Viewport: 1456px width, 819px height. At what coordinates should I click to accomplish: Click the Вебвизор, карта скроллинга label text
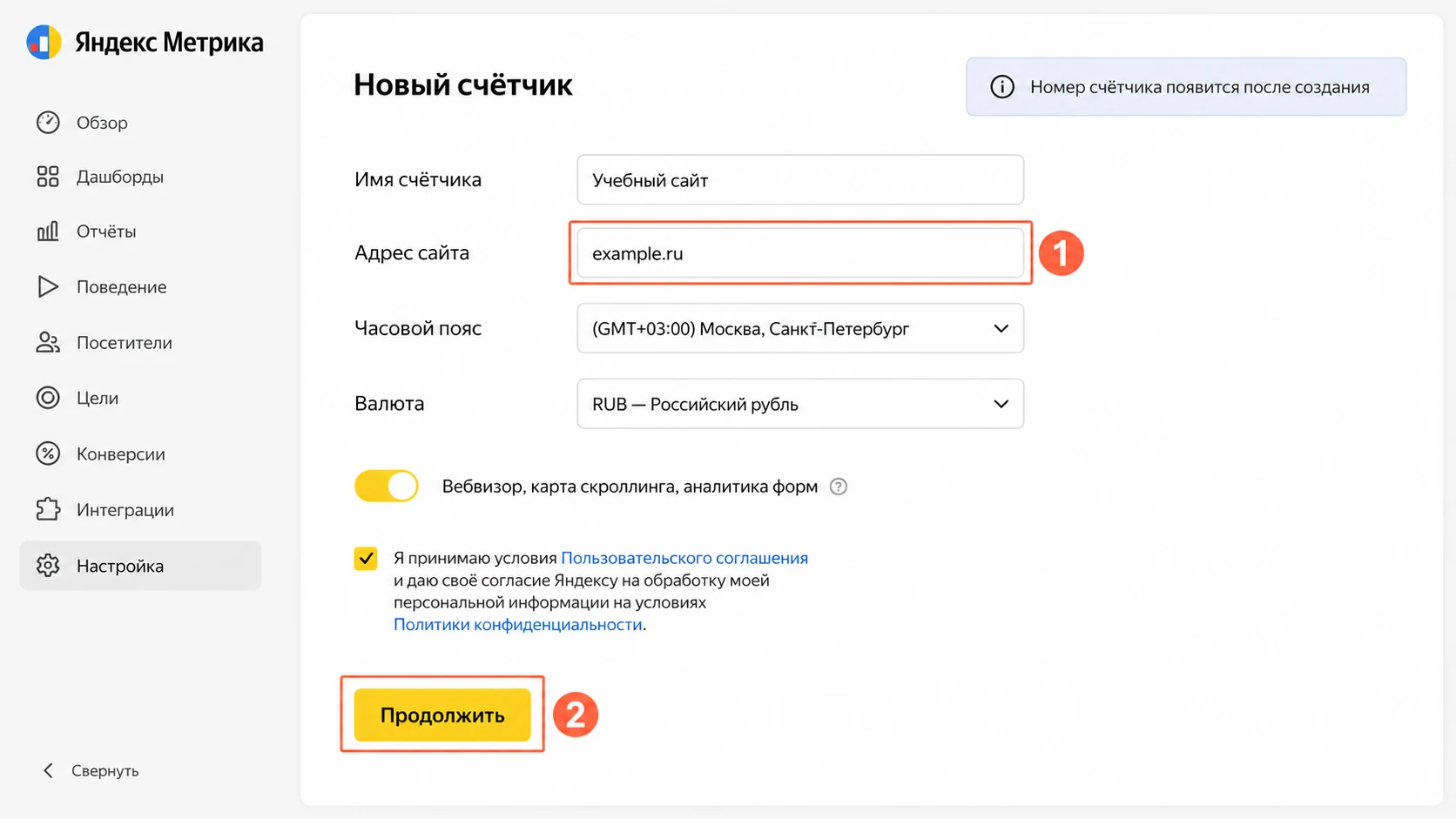pyautogui.click(x=630, y=487)
